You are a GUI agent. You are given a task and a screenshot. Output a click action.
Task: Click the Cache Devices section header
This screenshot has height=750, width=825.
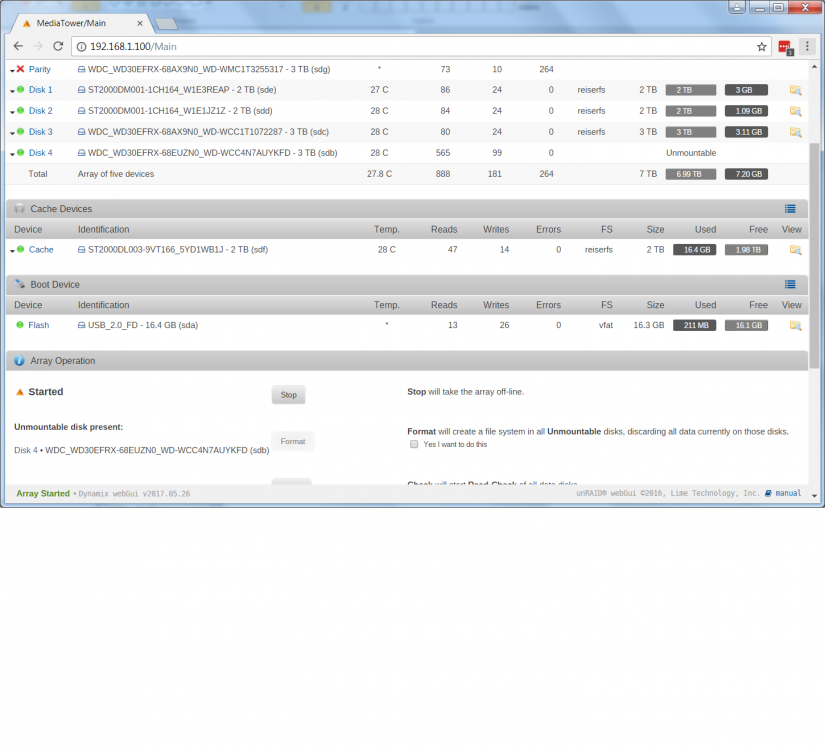point(407,209)
